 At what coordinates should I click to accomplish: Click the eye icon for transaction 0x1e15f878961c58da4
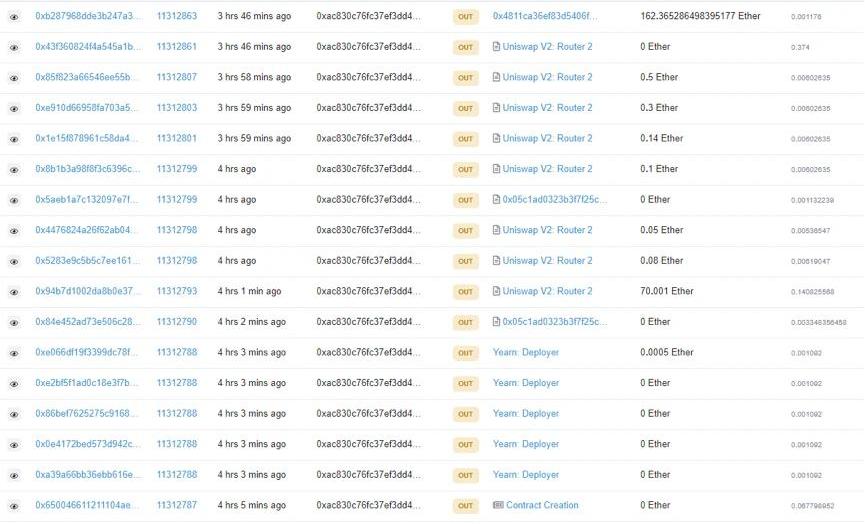(x=14, y=139)
